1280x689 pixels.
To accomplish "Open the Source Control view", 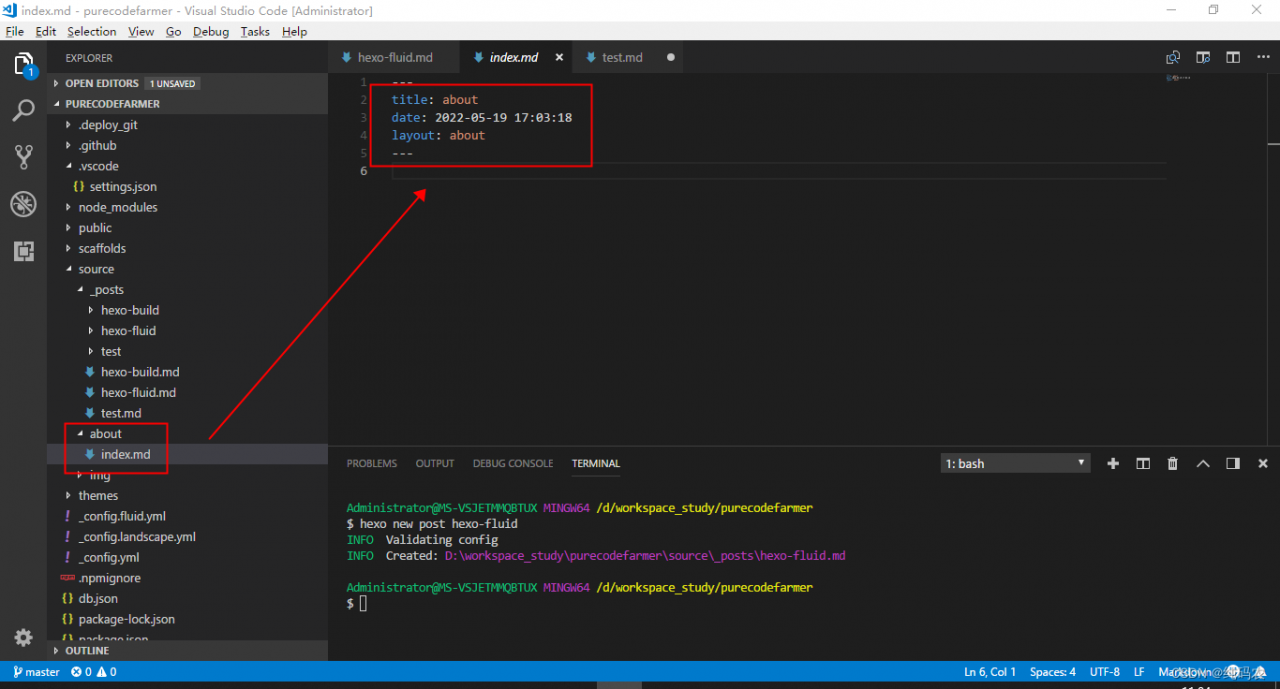I will 24,157.
